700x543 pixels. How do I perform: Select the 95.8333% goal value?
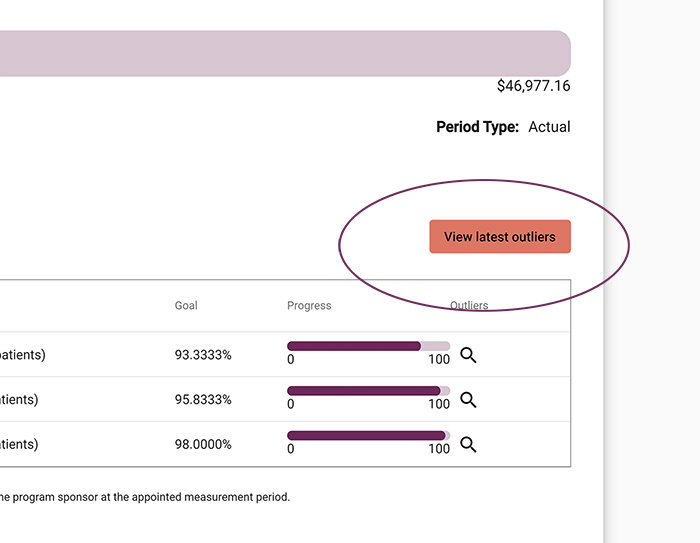click(203, 400)
